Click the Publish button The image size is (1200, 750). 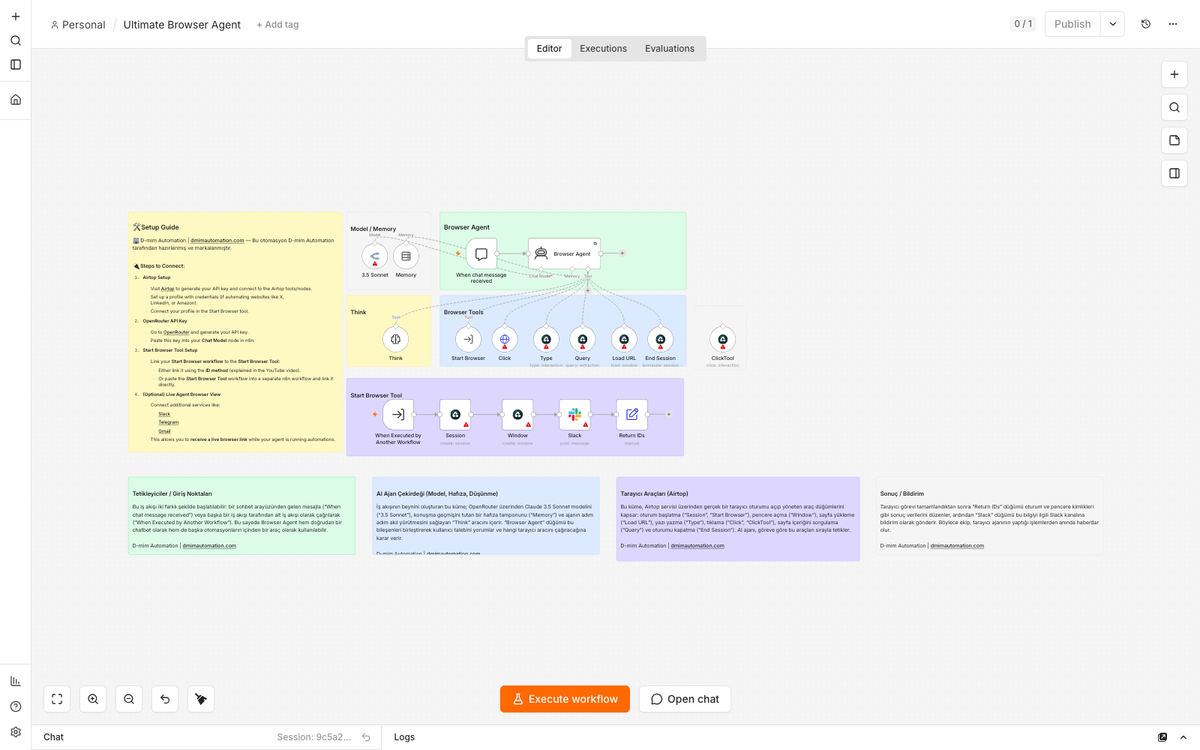[x=1072, y=24]
